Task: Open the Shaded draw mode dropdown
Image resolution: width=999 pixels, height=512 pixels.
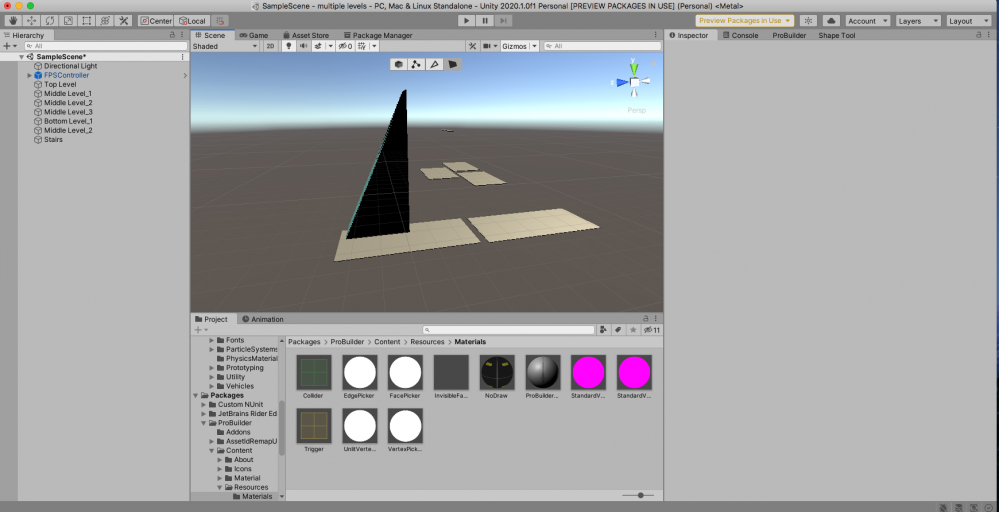Action: 225,46
